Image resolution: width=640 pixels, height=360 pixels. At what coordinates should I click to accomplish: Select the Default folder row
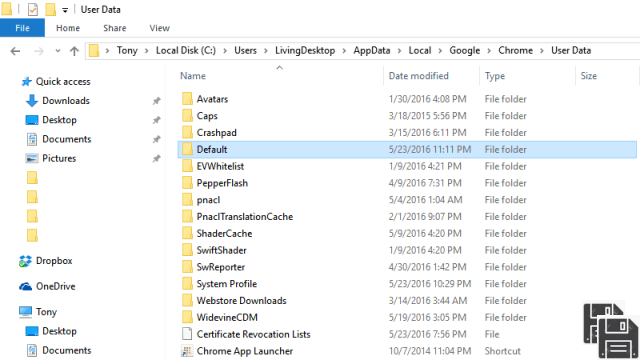coord(407,149)
